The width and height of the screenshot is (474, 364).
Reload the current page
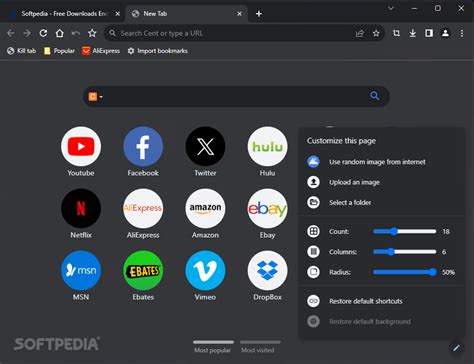pos(43,33)
